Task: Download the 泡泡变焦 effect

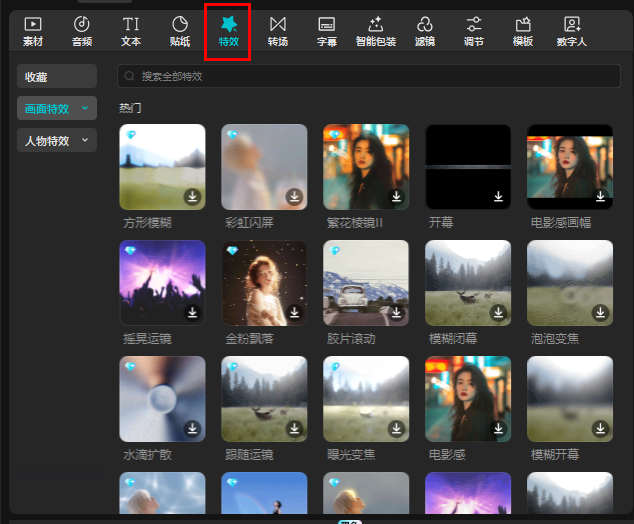Action: pyautogui.click(x=600, y=313)
